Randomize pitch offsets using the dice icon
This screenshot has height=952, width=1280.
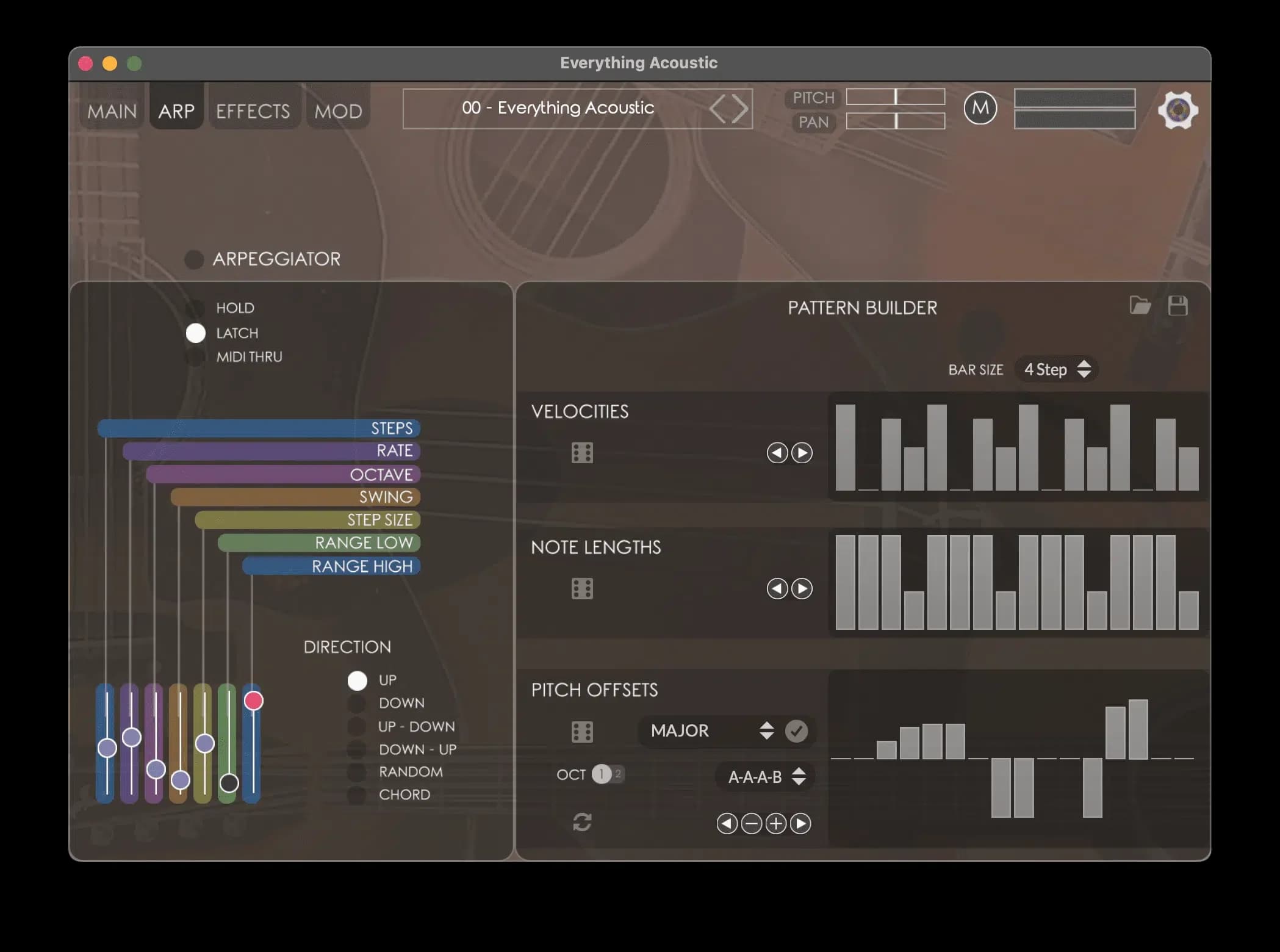(x=581, y=731)
